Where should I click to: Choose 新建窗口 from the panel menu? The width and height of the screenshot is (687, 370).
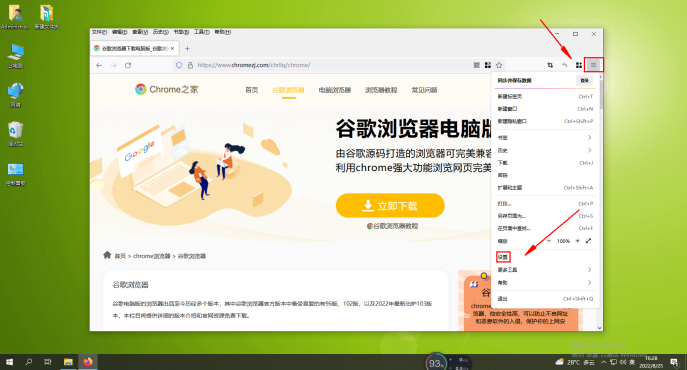[545, 109]
